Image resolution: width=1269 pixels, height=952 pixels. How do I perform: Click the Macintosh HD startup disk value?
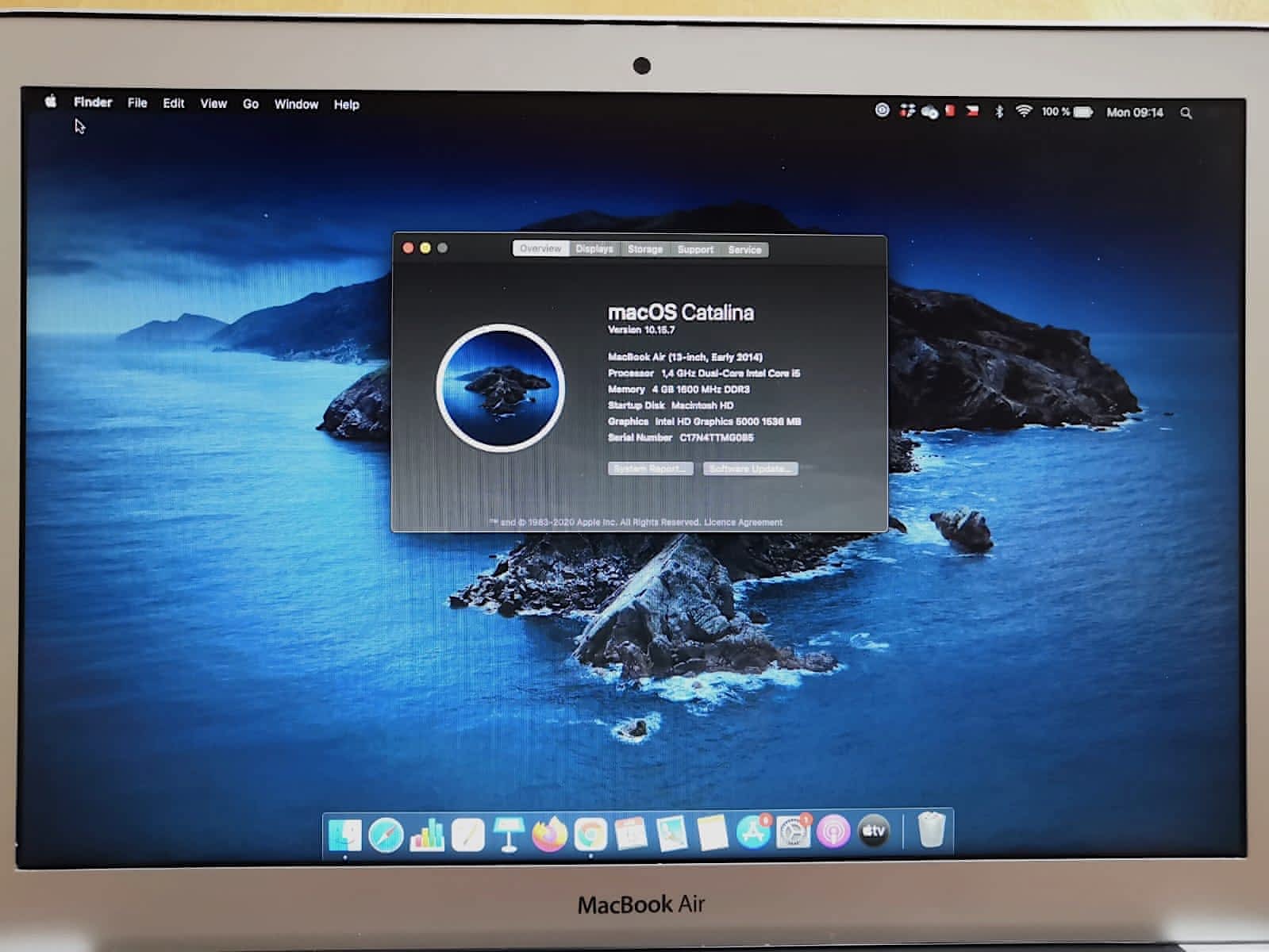coord(702,405)
